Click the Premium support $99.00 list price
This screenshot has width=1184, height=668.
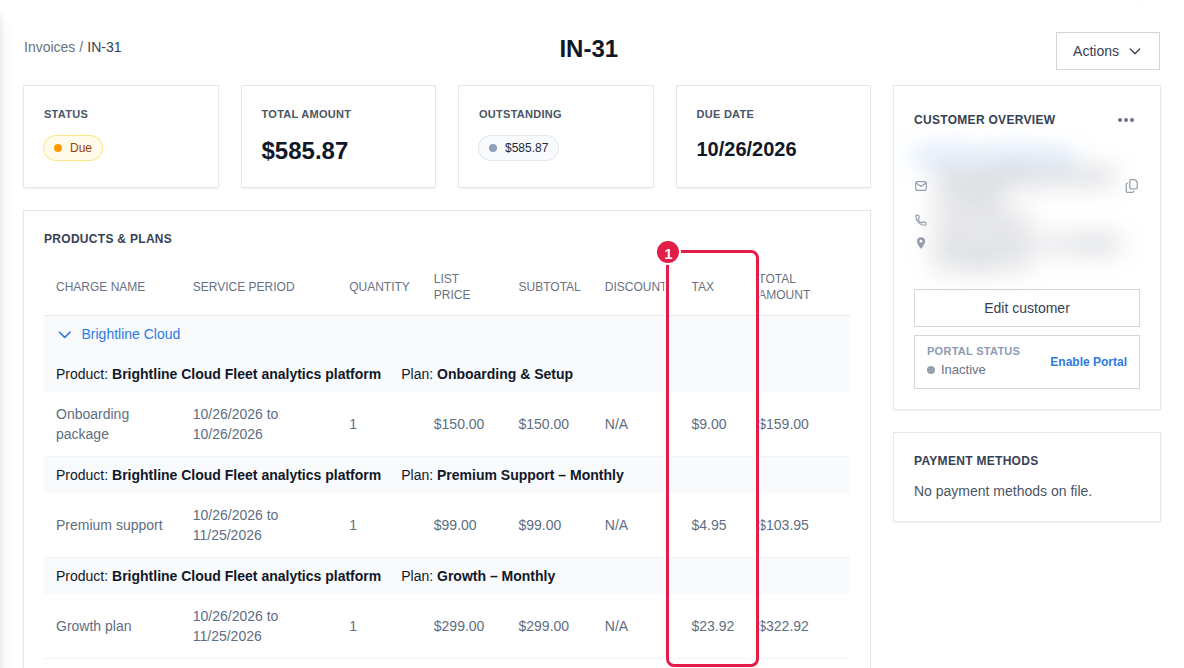455,525
